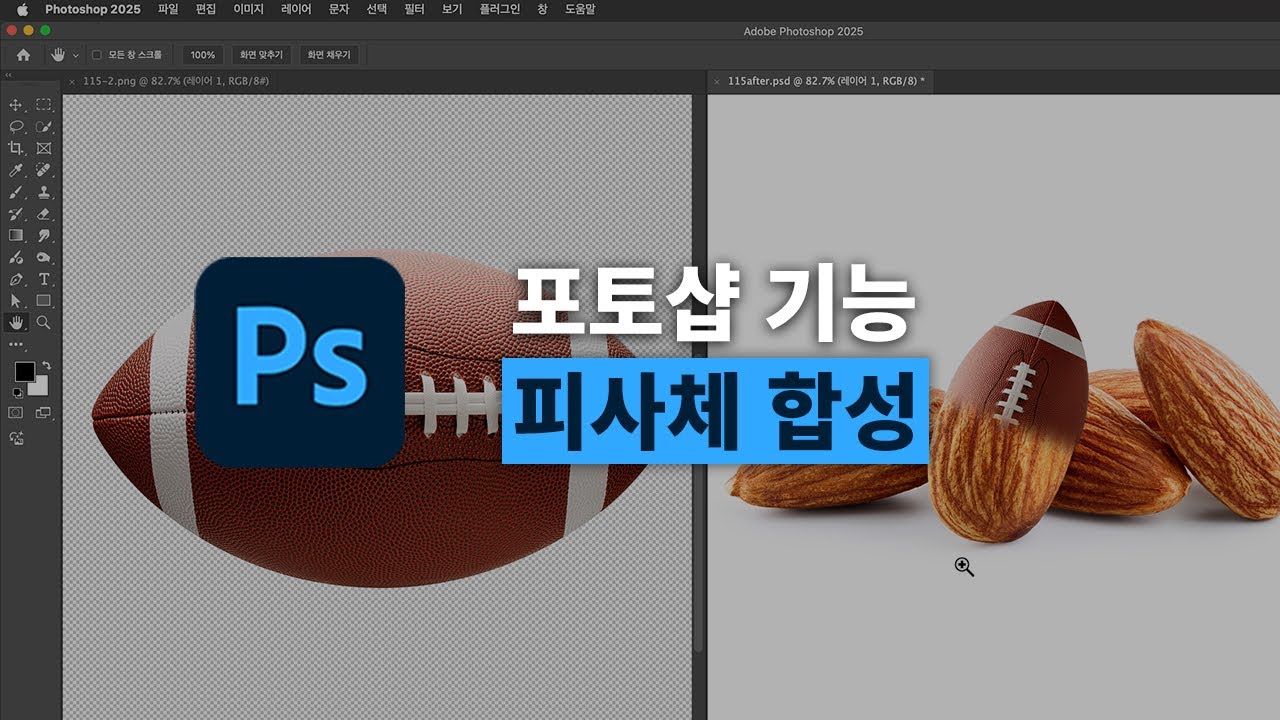Open the 보기 menu

452,9
